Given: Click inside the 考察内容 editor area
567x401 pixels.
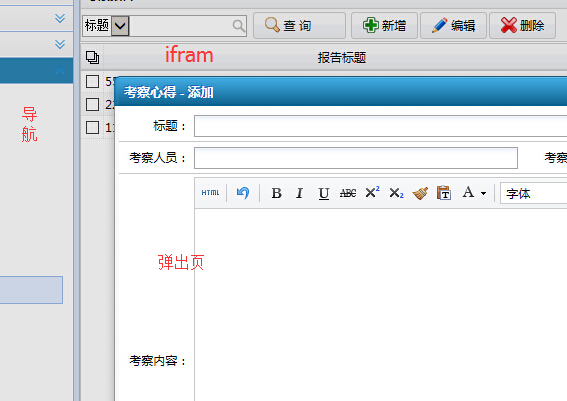Looking at the screenshot, I should point(380,305).
